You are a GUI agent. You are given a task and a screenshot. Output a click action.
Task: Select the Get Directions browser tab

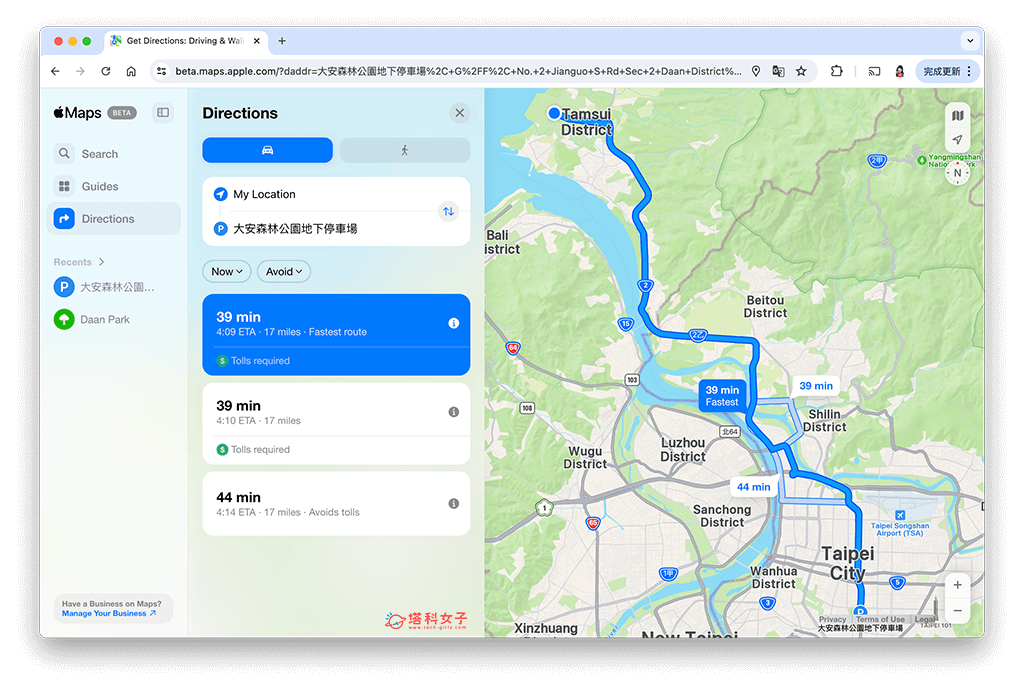pos(185,40)
